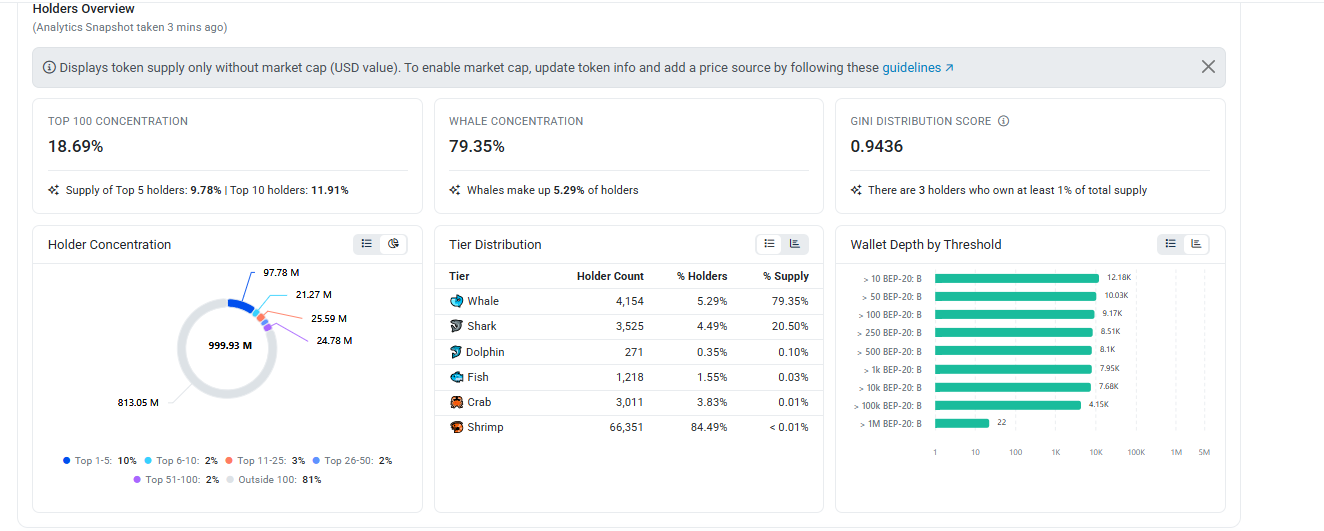Click the Crab tier icon
The height and width of the screenshot is (531, 1324).
pyautogui.click(x=457, y=402)
